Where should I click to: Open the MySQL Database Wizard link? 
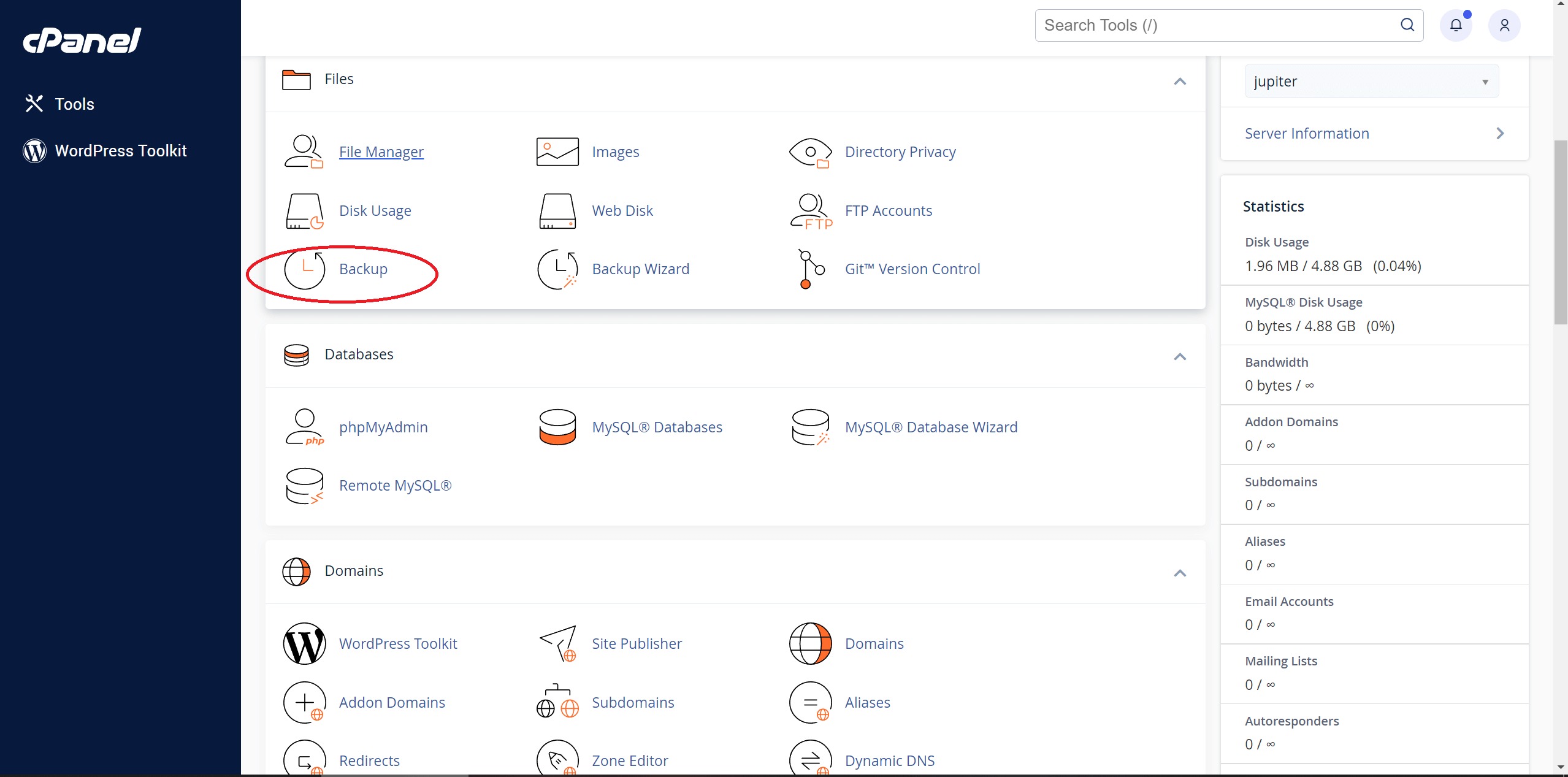pyautogui.click(x=931, y=427)
